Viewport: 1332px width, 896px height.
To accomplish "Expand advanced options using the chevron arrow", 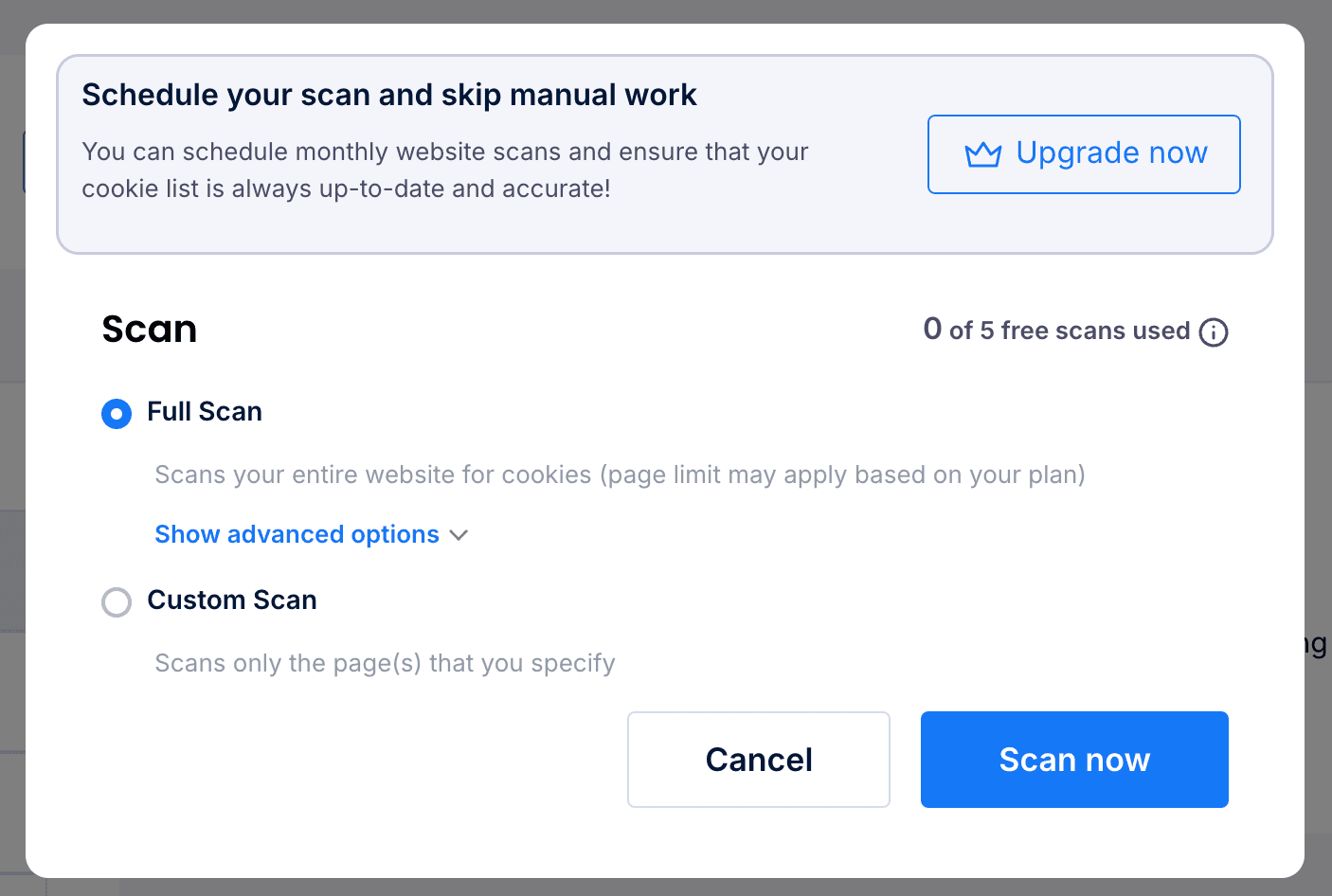I will pos(459,535).
